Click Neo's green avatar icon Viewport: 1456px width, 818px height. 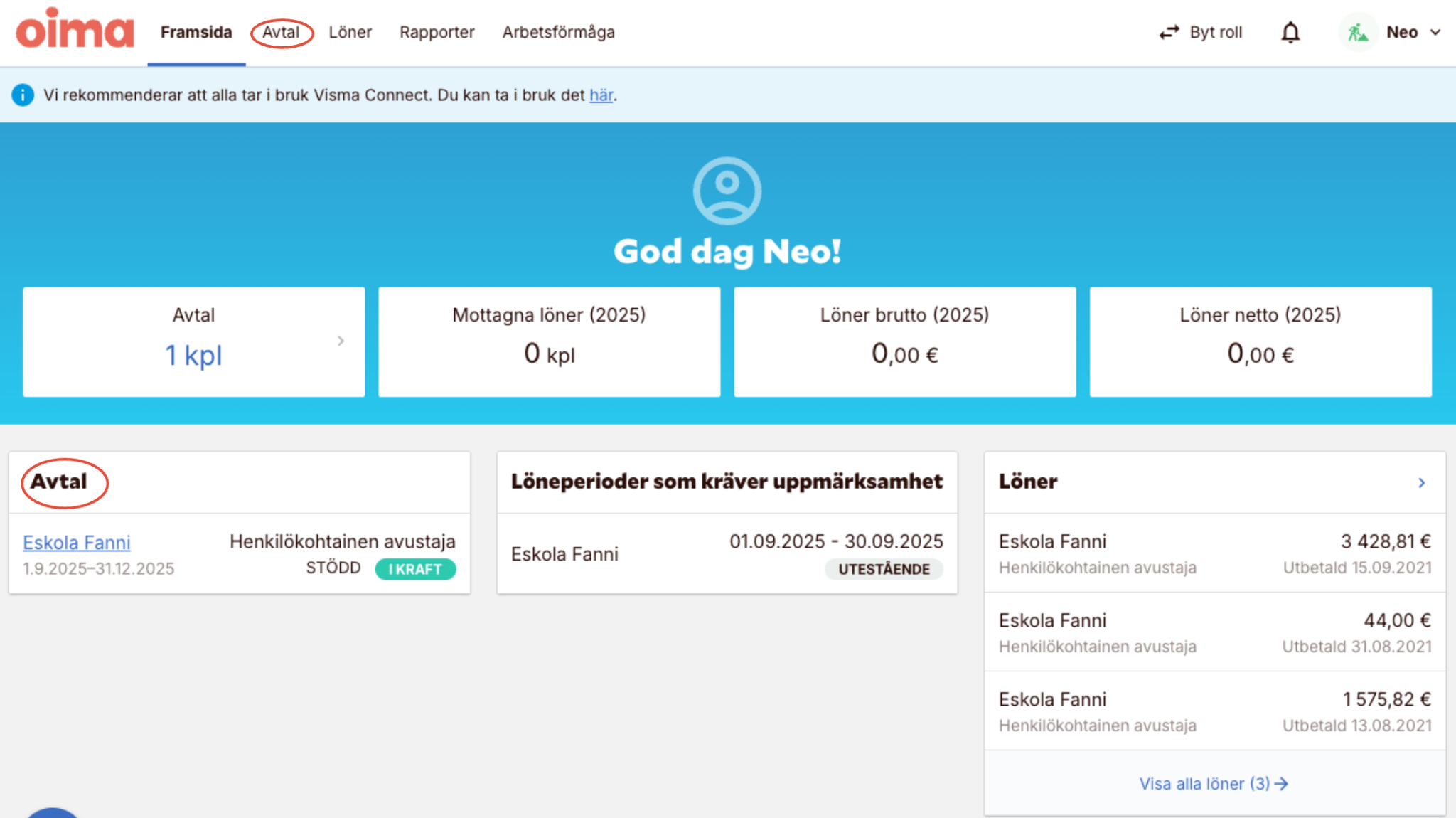tap(1357, 33)
